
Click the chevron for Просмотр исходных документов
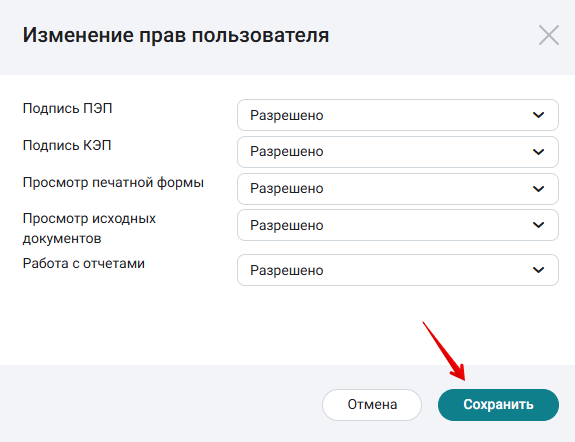(x=538, y=225)
